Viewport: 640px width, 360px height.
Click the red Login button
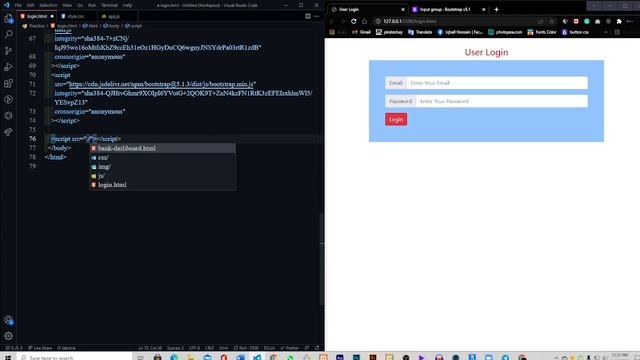pos(396,119)
